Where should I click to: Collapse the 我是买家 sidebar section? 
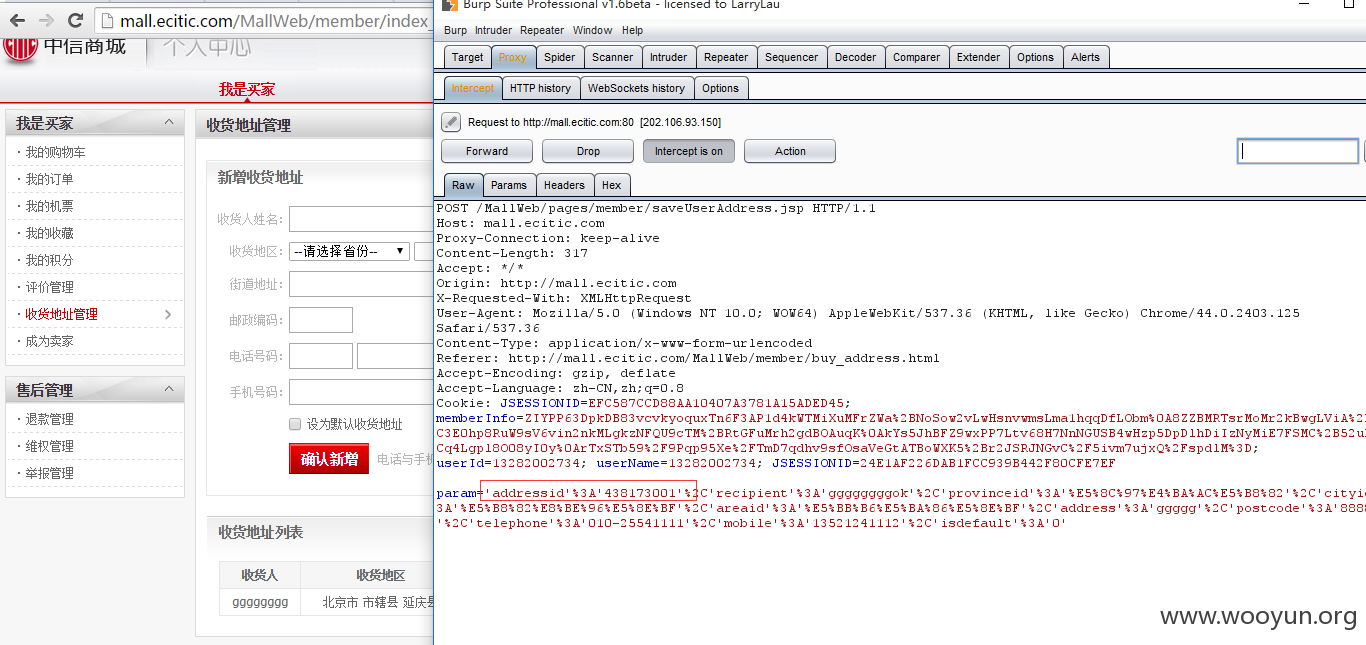[x=168, y=123]
